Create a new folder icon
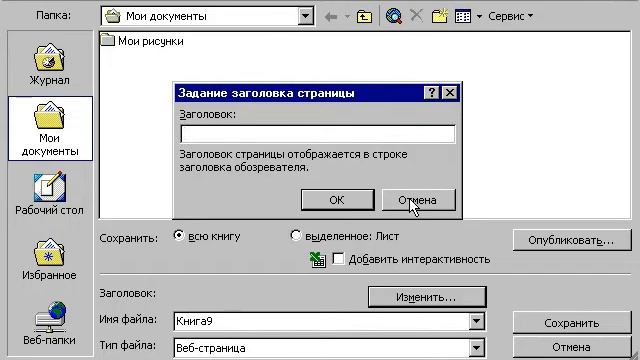The height and width of the screenshot is (360, 640). [440, 16]
